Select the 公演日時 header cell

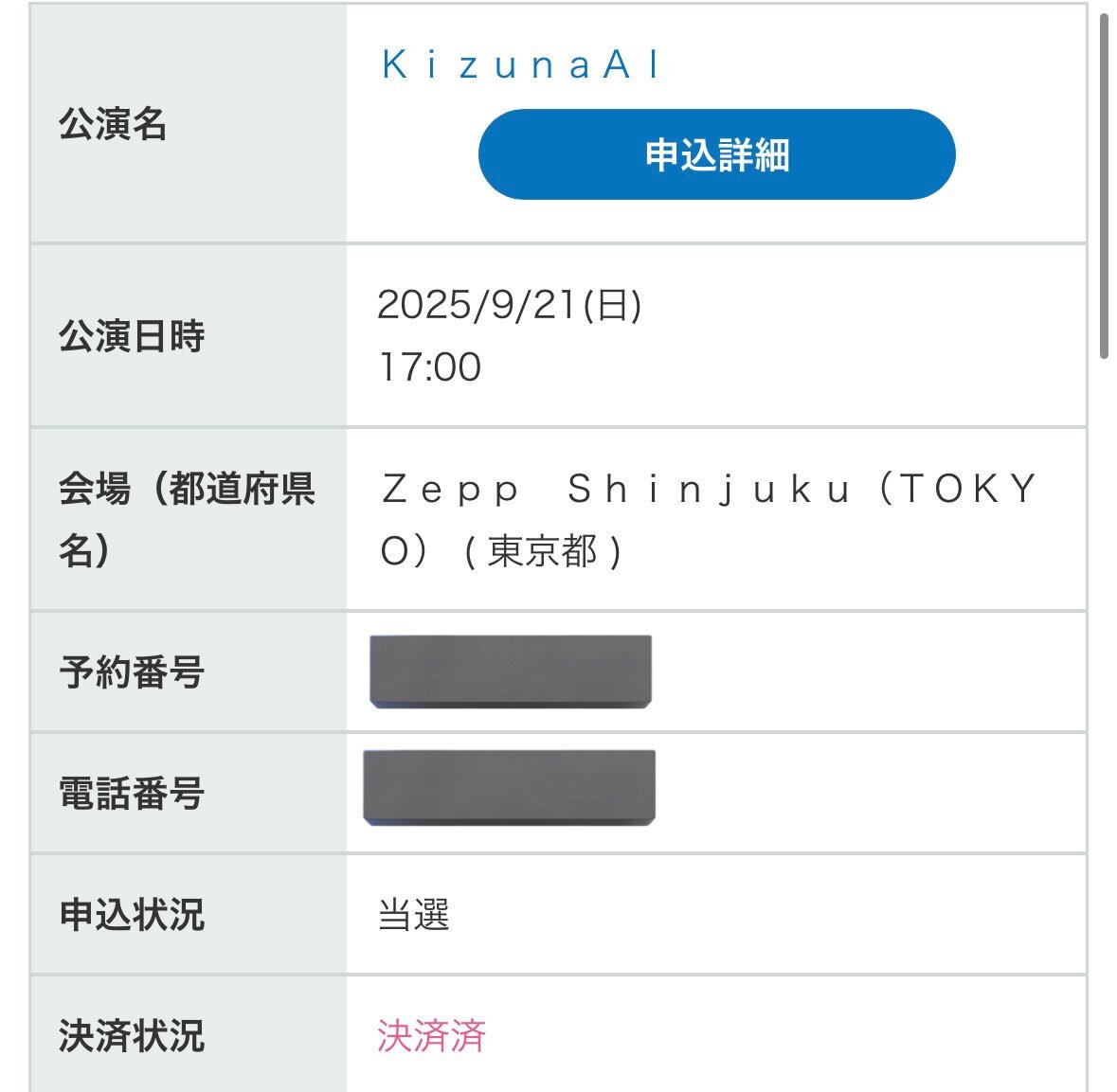tap(189, 335)
